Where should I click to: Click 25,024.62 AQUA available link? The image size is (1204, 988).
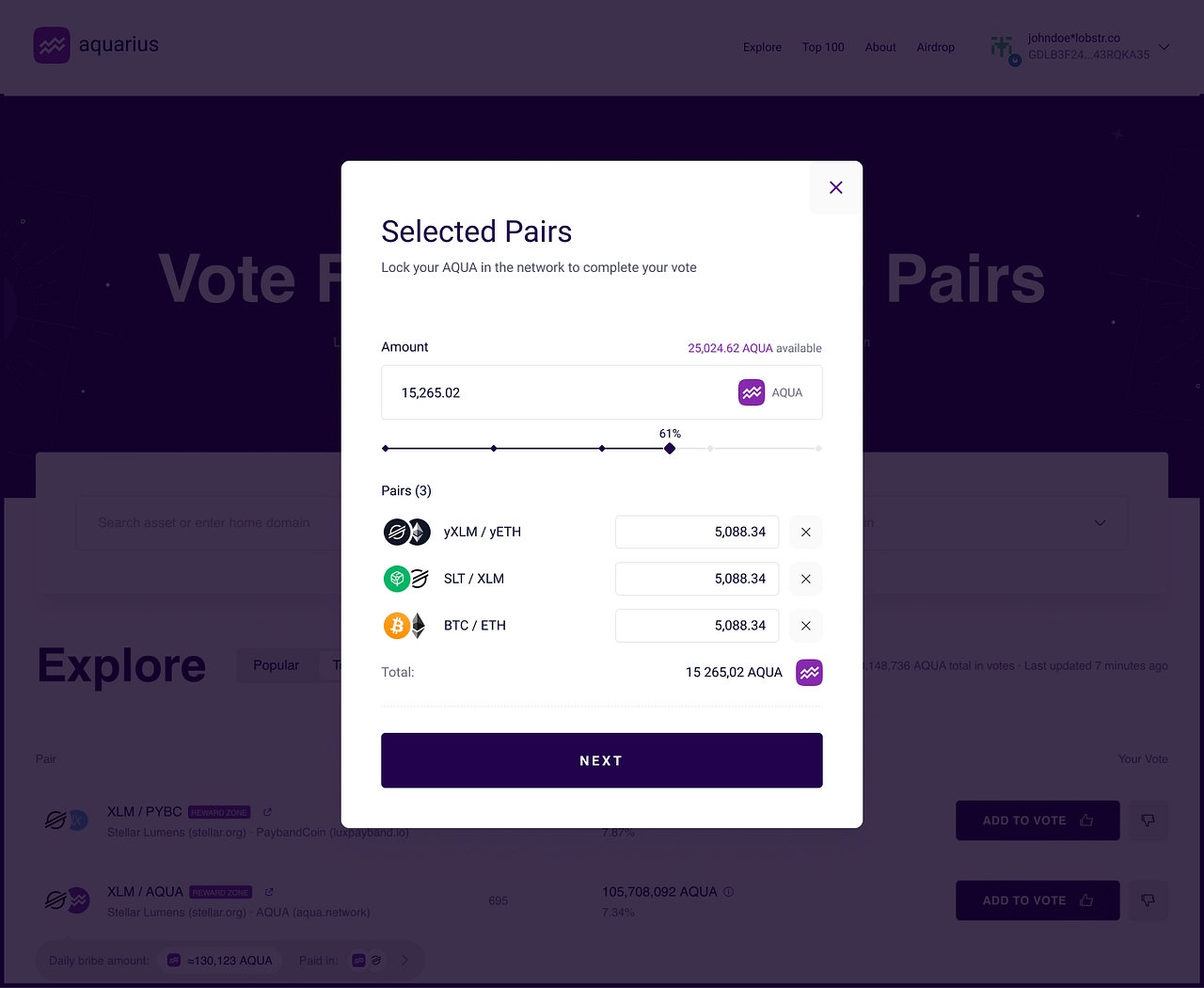(730, 348)
